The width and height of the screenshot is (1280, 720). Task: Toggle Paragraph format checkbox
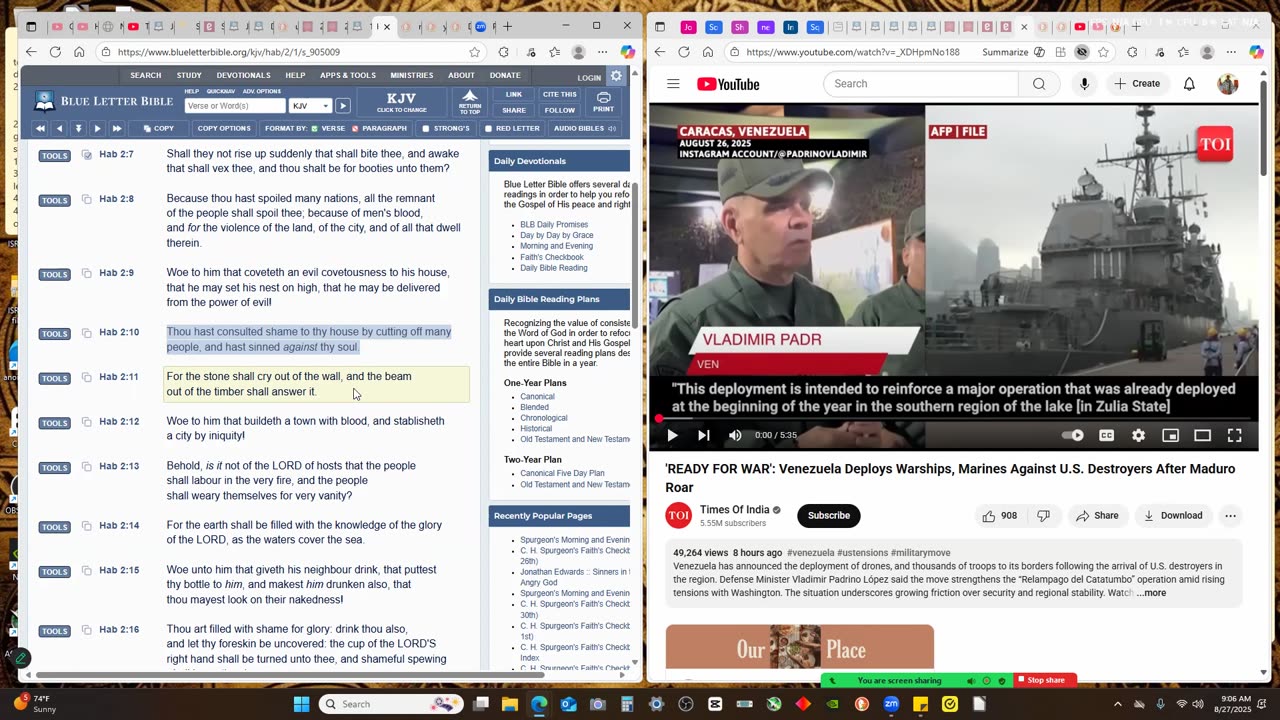[355, 128]
